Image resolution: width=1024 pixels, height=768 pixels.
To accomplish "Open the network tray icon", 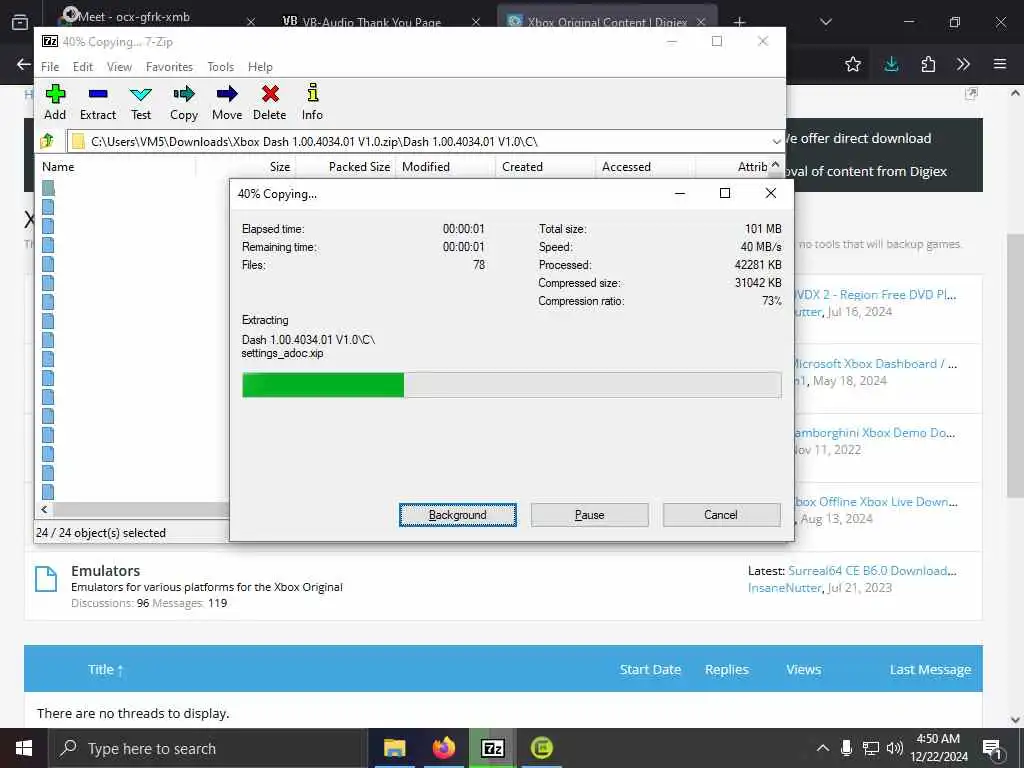I will pos(871,748).
